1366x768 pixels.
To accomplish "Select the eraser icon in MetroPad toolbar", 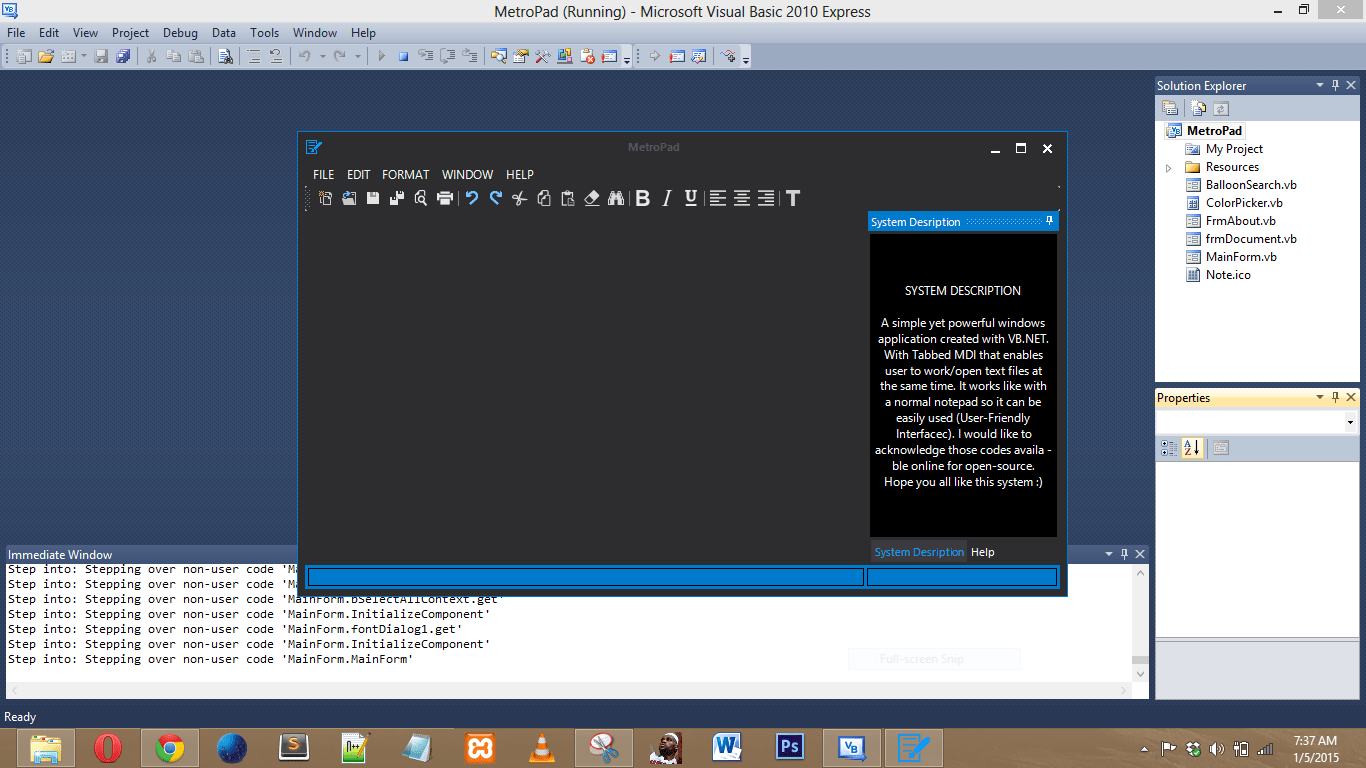I will pyautogui.click(x=592, y=198).
